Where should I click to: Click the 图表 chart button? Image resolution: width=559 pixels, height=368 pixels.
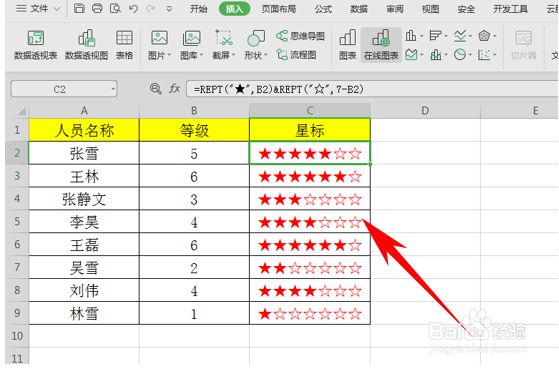coord(348,45)
